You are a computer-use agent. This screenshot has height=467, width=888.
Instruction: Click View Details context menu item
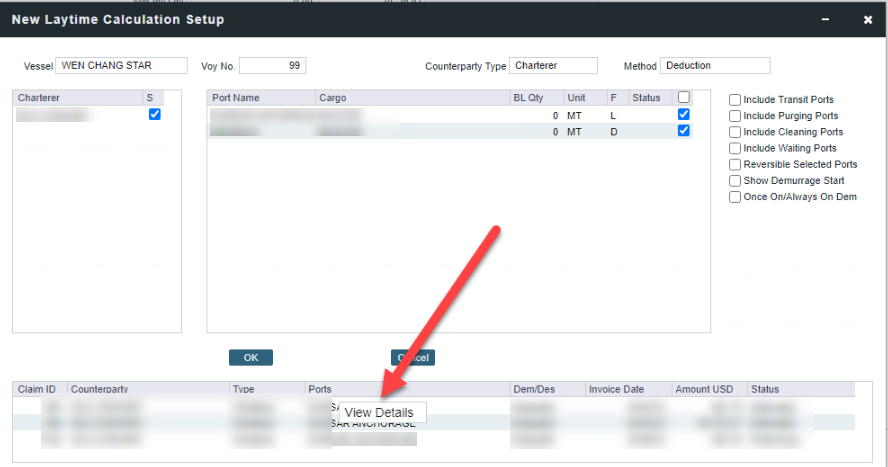click(379, 413)
